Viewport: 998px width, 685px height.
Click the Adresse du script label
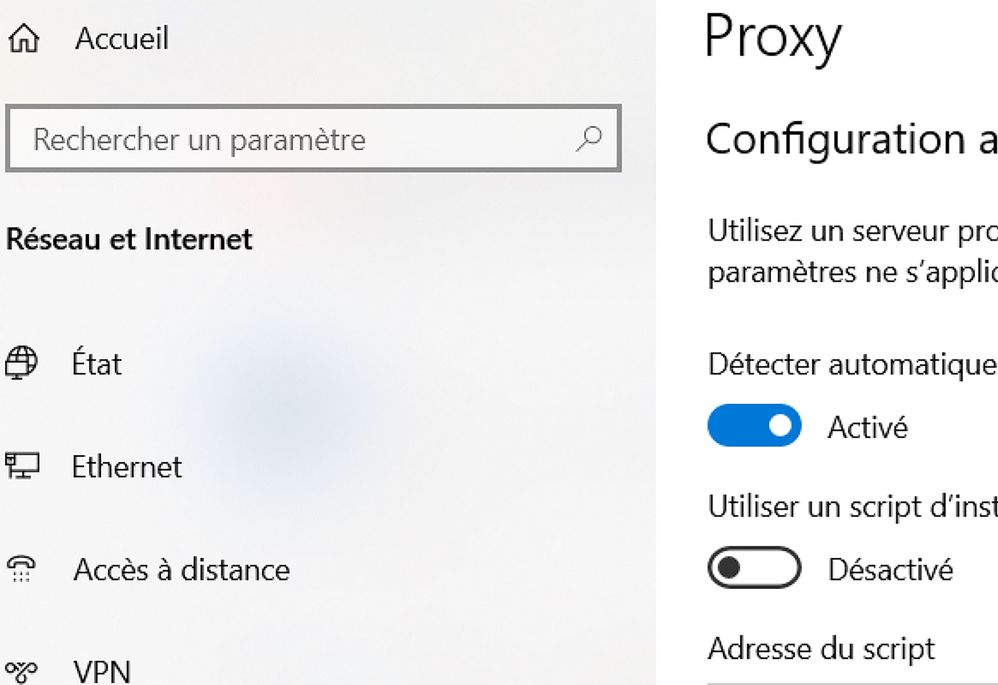(821, 648)
